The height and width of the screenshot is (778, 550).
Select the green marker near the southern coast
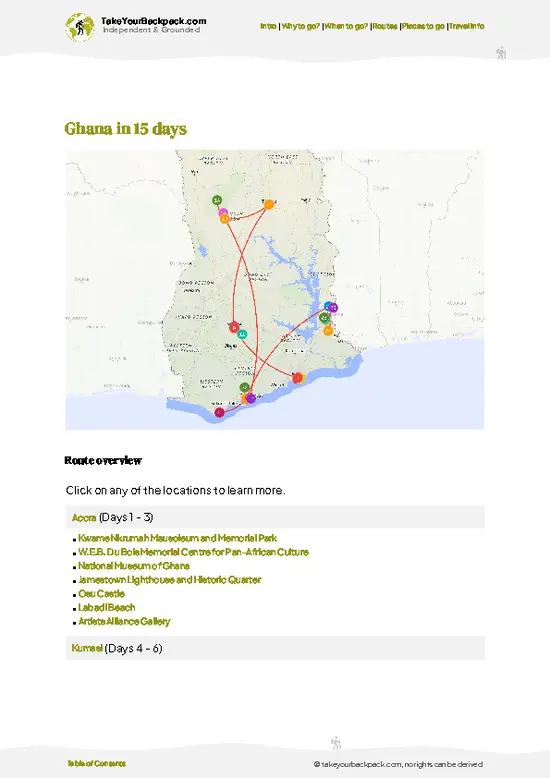click(244, 387)
